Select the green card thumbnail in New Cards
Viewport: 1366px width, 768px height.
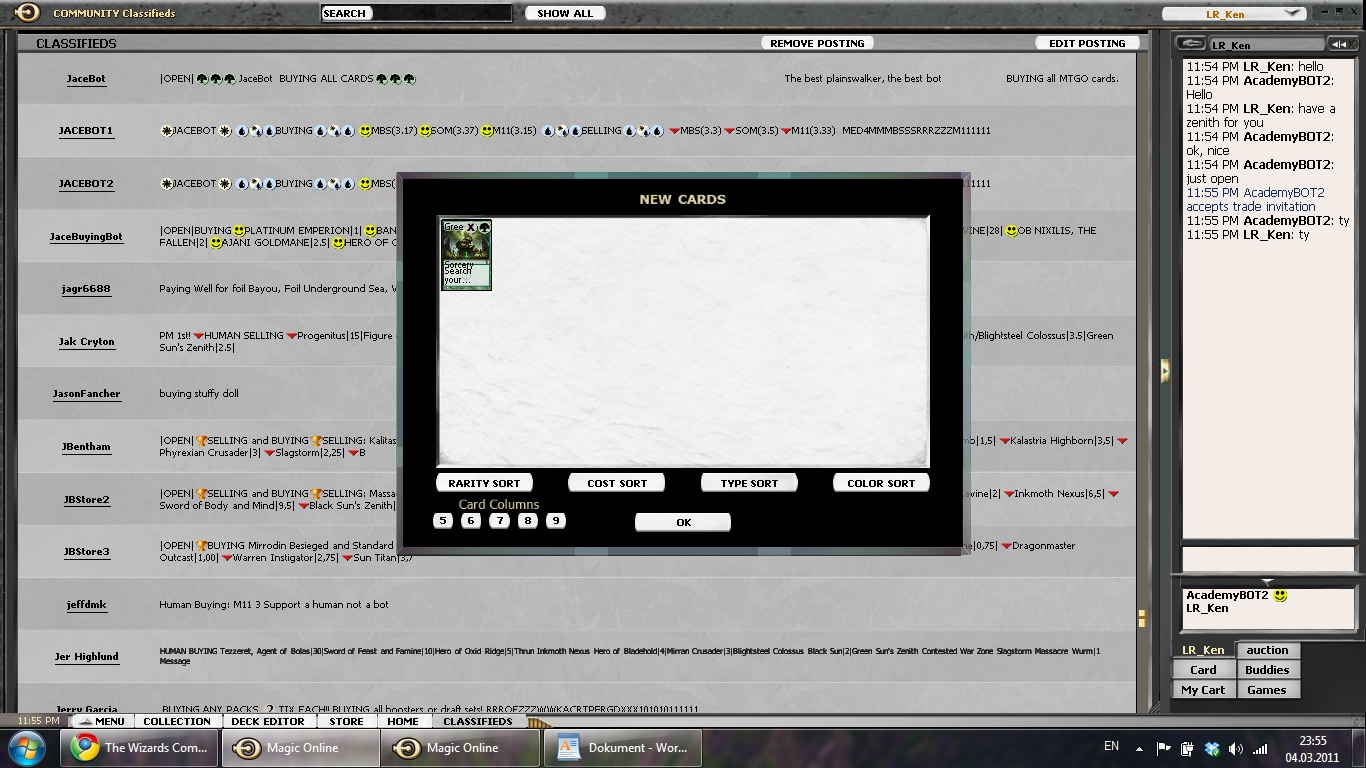(x=466, y=255)
